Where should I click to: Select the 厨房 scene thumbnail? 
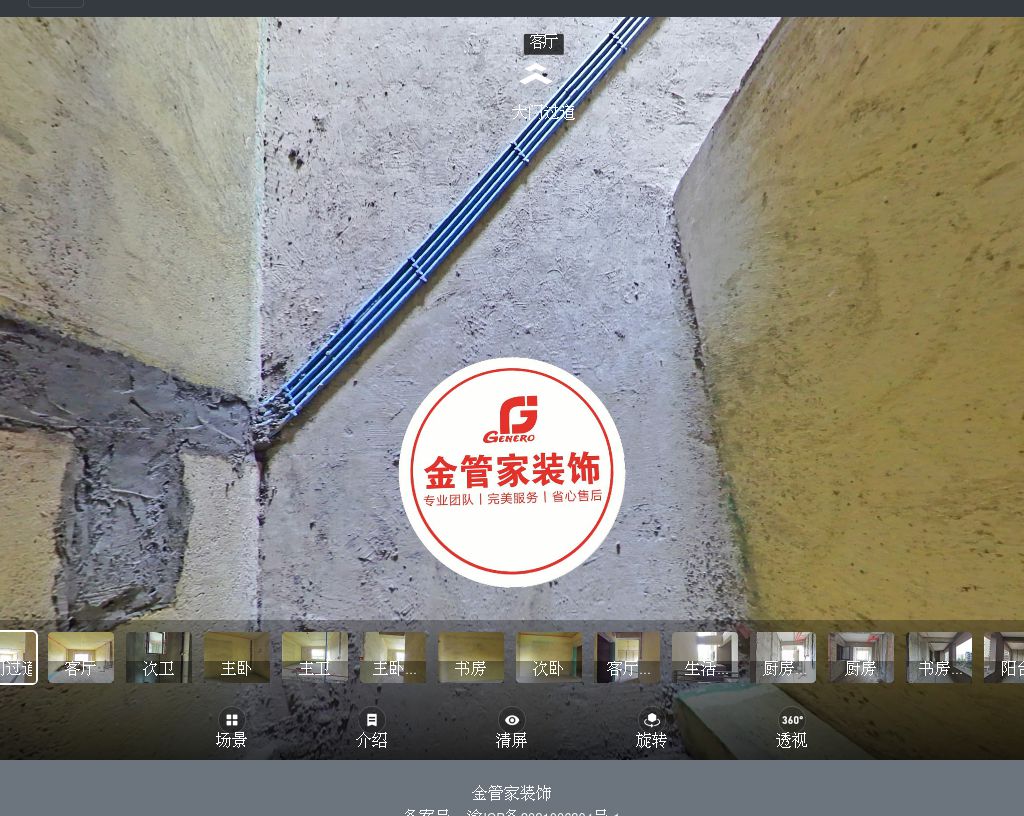pyautogui.click(x=861, y=657)
